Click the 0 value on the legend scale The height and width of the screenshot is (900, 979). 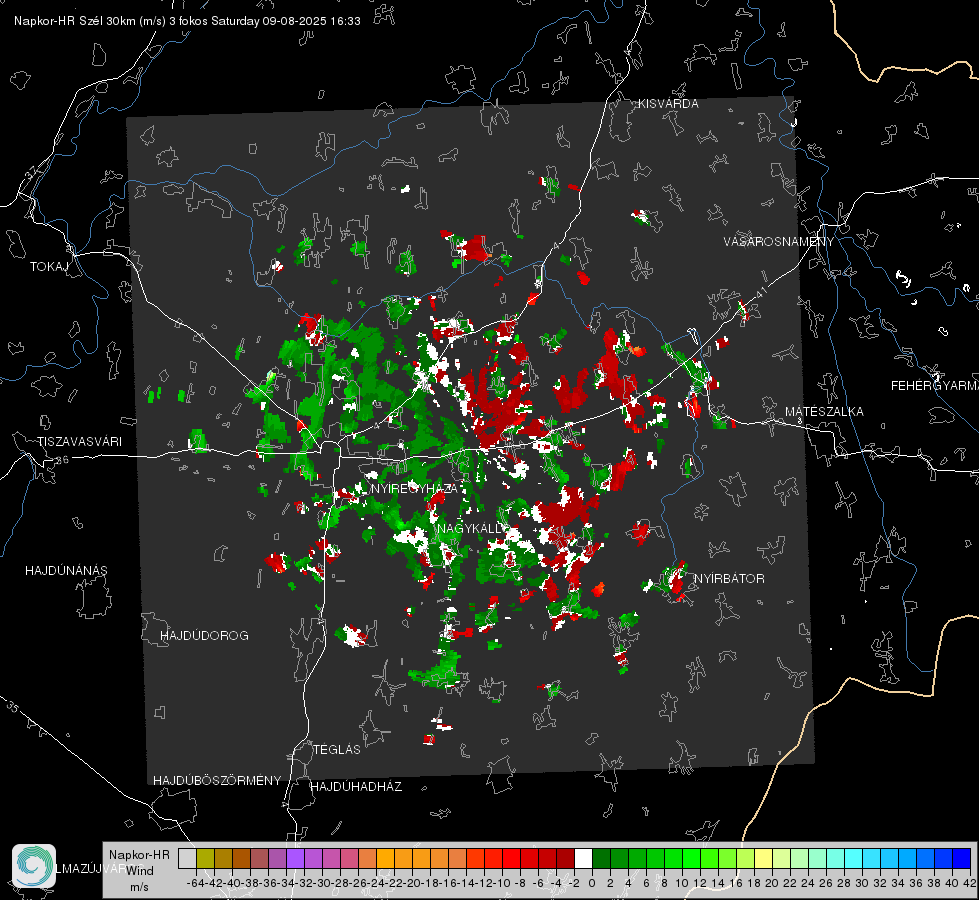pos(592,884)
